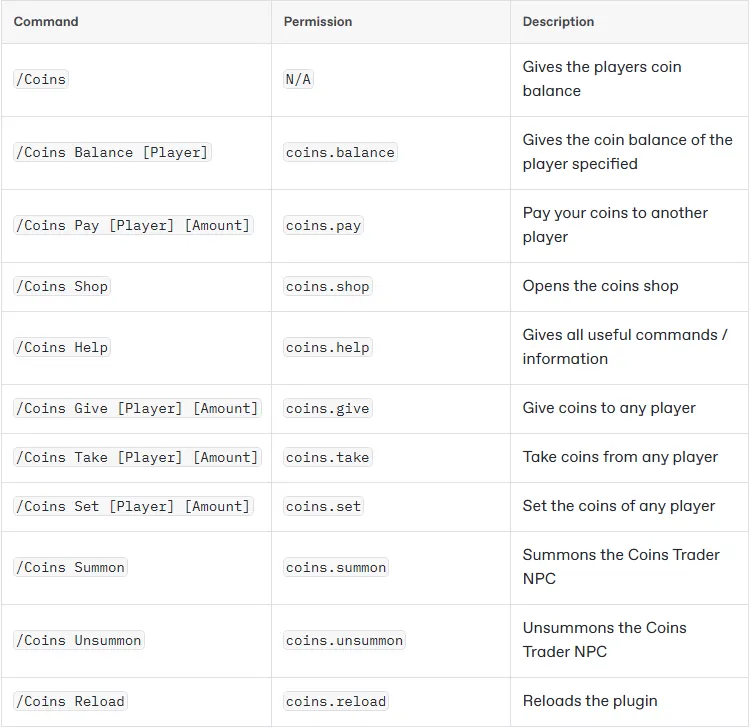
Task: Click the coins.balance permission node
Action: 340,152
